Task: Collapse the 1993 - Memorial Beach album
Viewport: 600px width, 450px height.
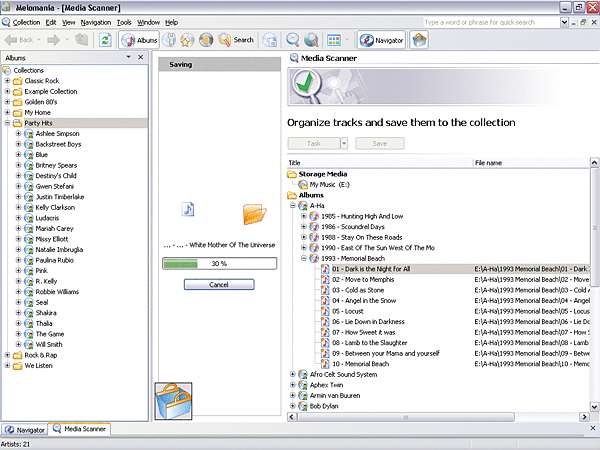Action: tap(304, 258)
